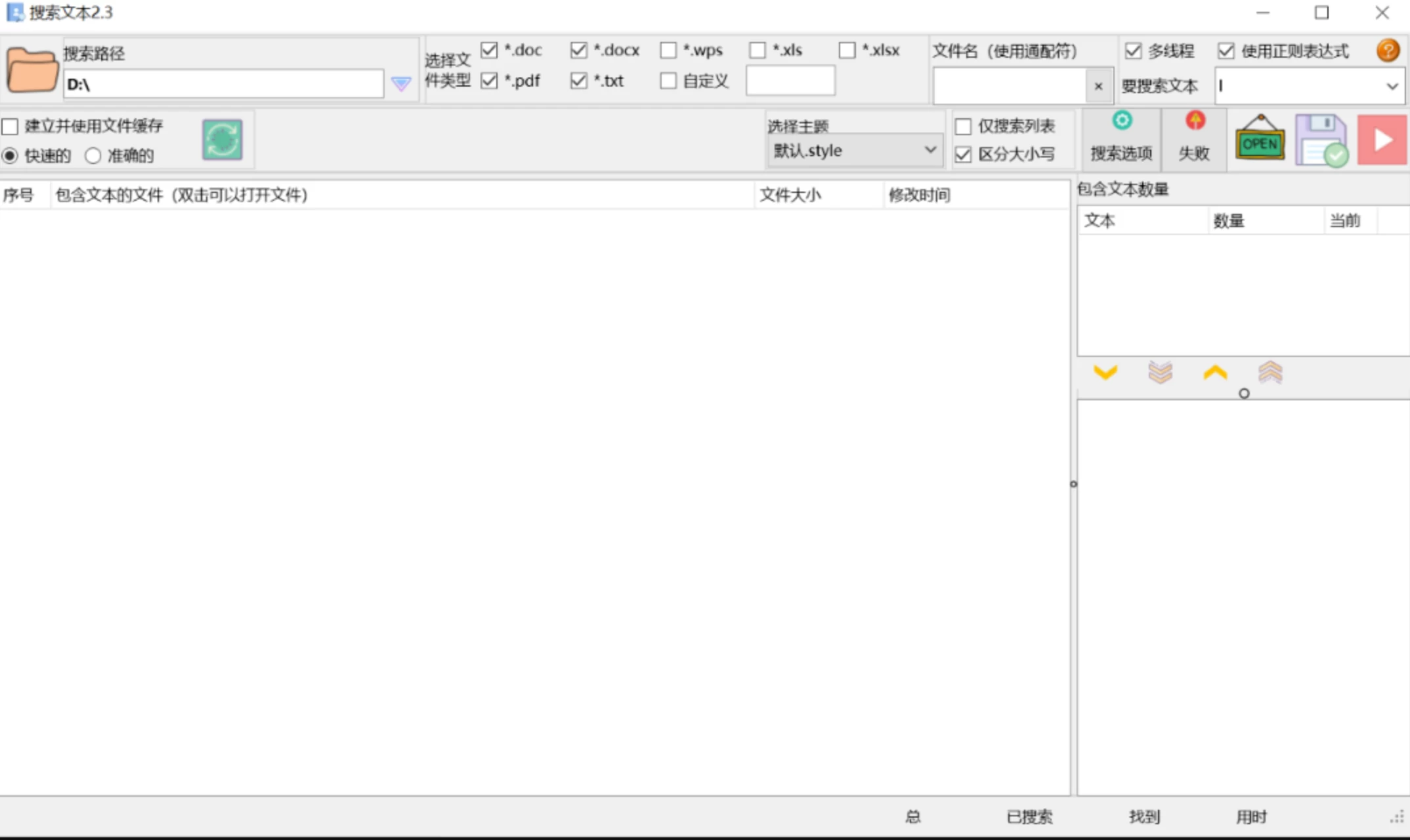The image size is (1410, 840).
Task: Open the 默认.style theme dropdown
Action: [855, 150]
